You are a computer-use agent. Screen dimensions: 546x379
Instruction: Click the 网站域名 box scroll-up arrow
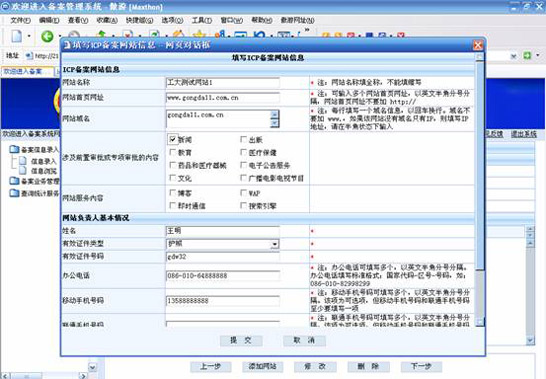pyautogui.click(x=274, y=114)
